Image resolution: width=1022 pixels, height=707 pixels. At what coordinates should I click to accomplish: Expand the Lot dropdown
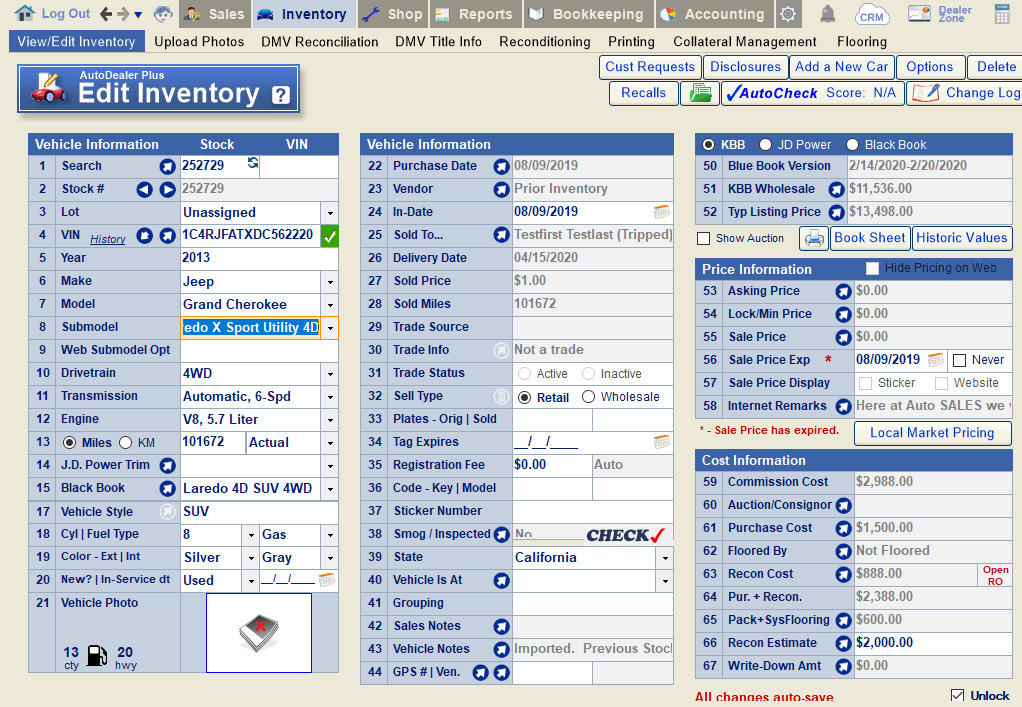pyautogui.click(x=330, y=213)
